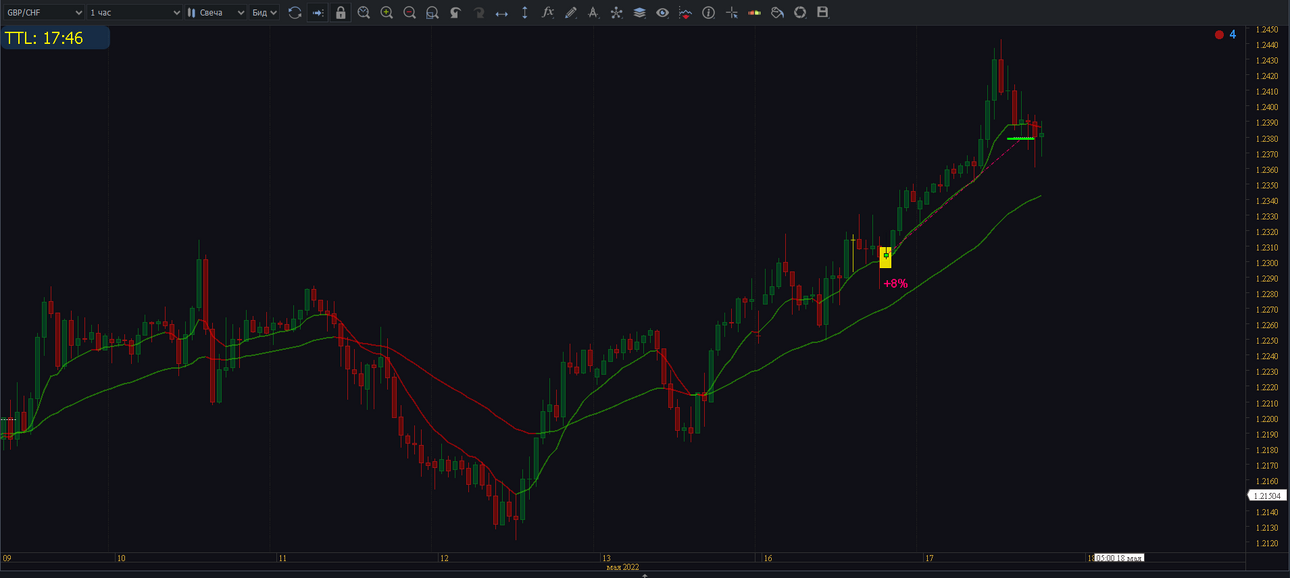Click the zoom to area icon

pyautogui.click(x=432, y=13)
